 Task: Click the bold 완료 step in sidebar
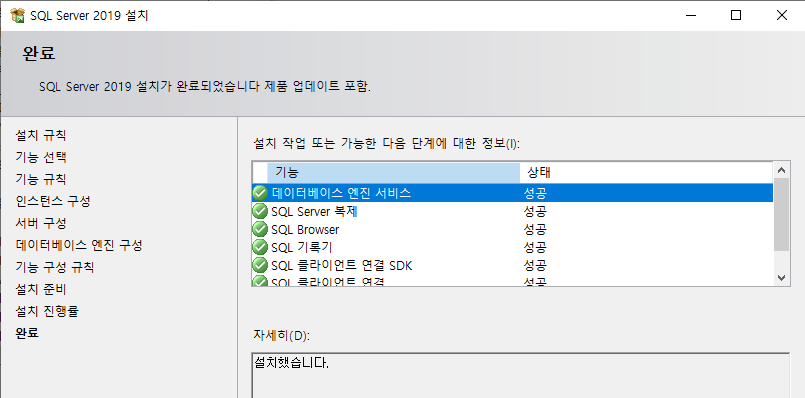point(27,333)
